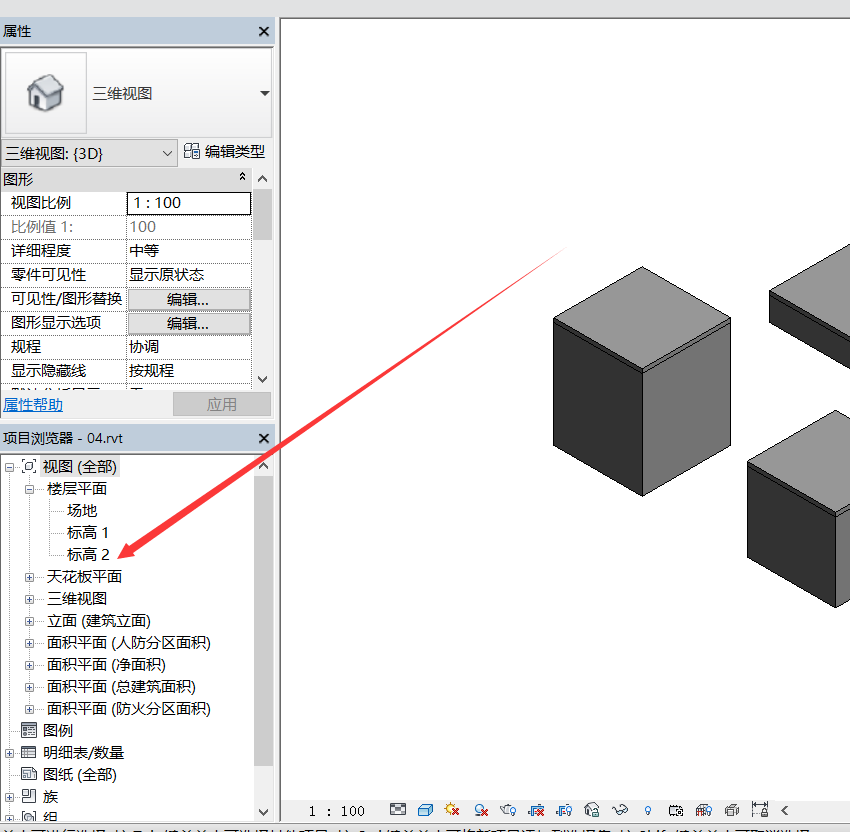Click the Edit Type (编辑类型) icon button
Viewport: 850px width, 832px height.
click(192, 152)
